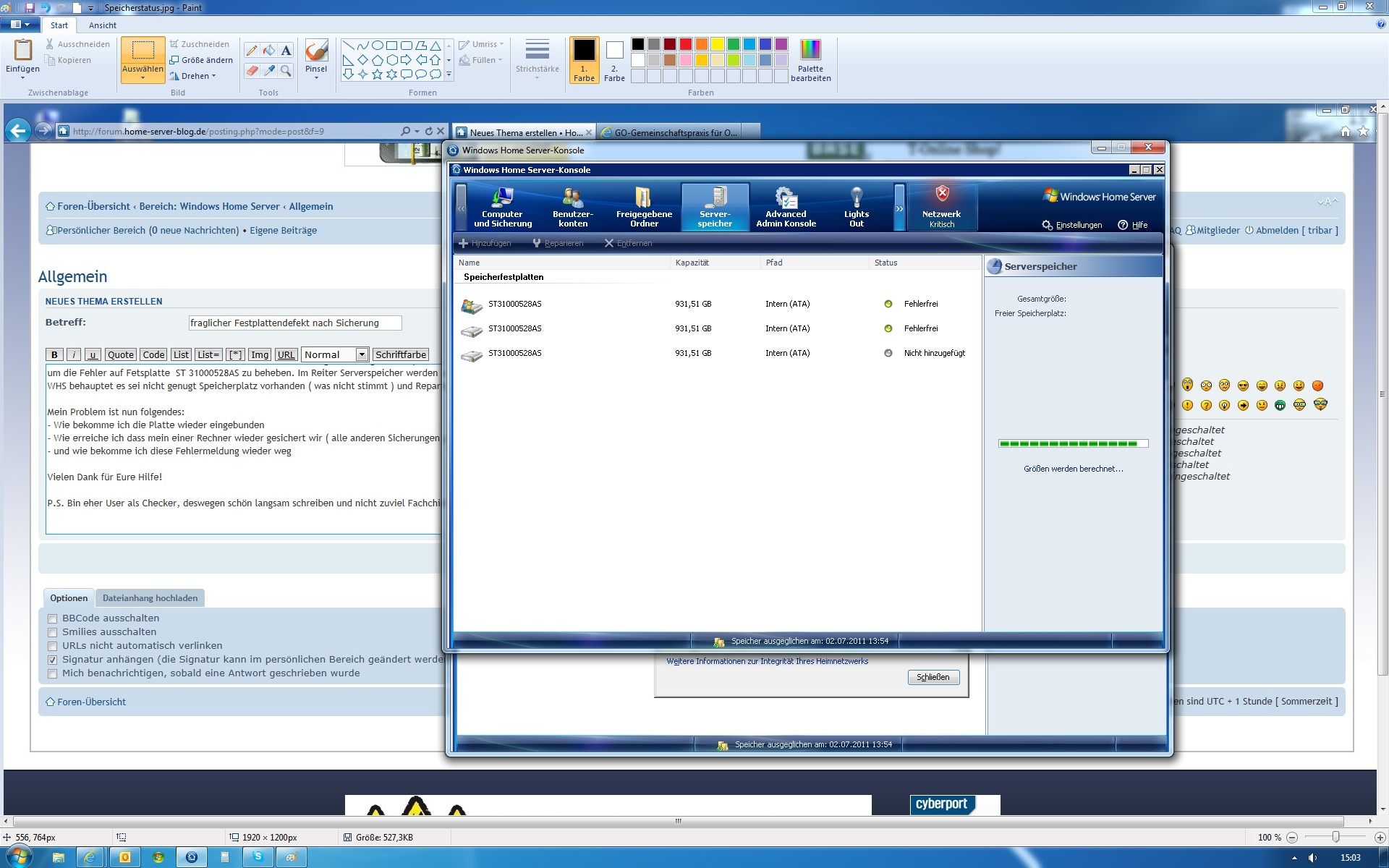Select the Text tool in Paint

286,50
